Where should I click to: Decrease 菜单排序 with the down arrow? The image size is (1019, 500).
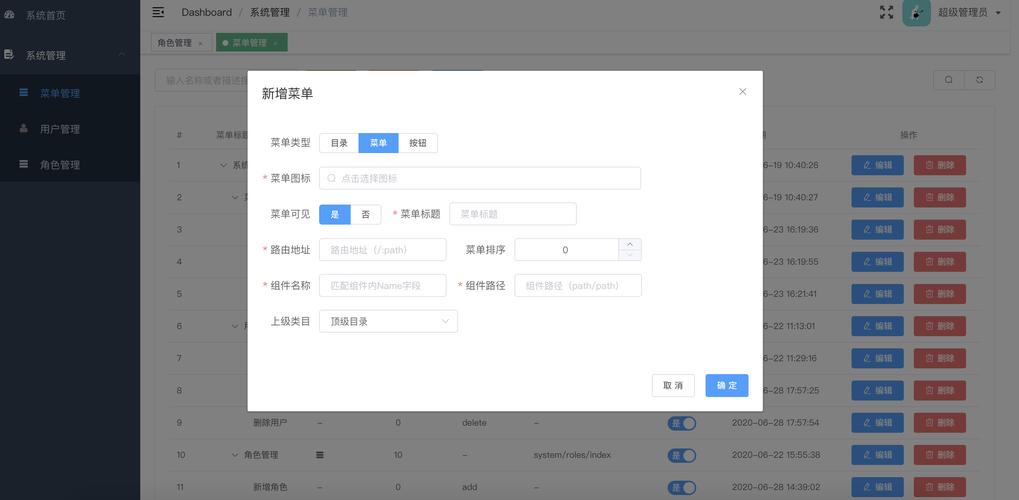click(x=630, y=255)
